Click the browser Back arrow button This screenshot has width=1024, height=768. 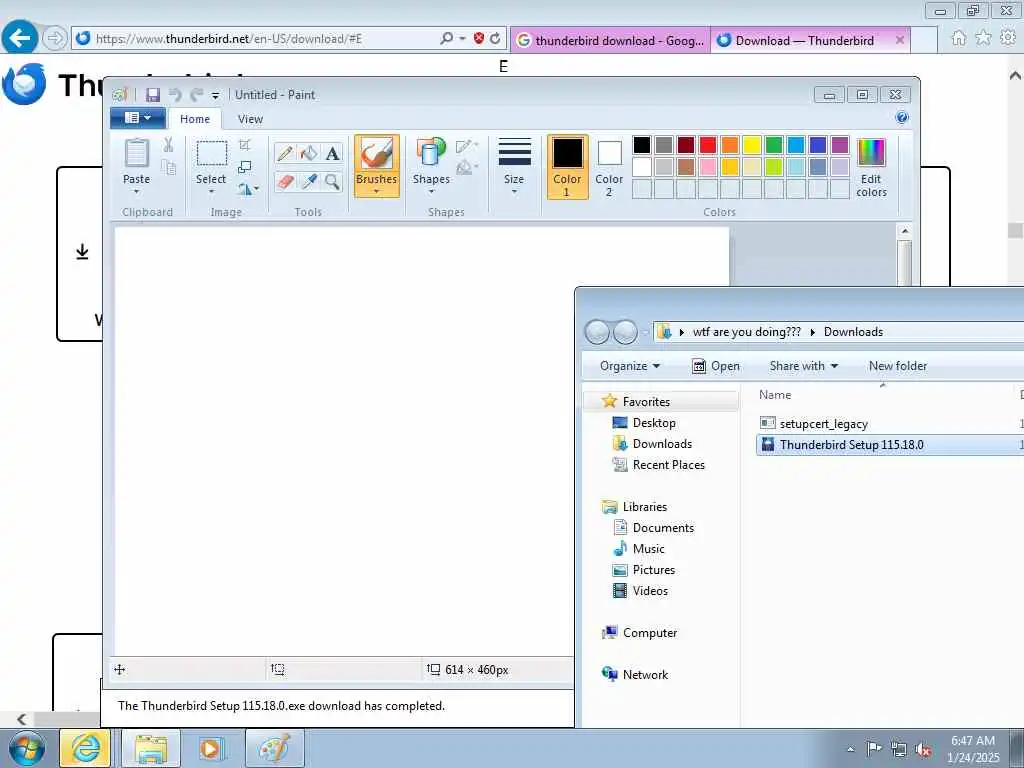pos(20,38)
